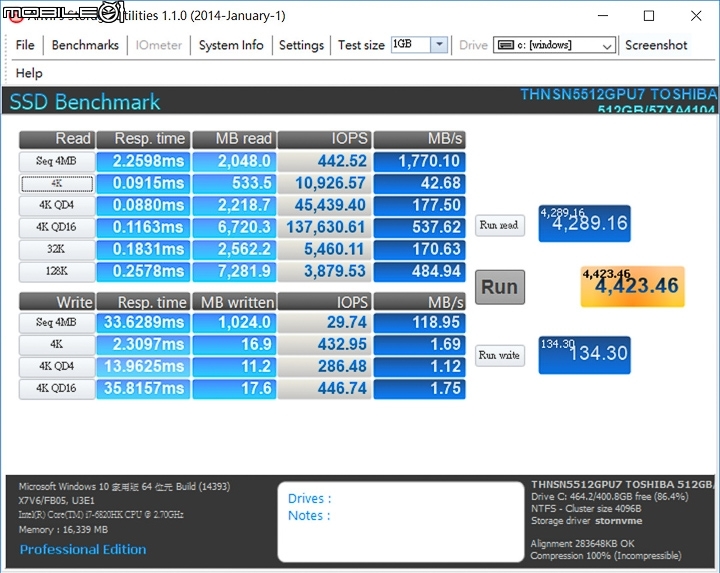Click the Read column header
Image resolution: width=720 pixels, height=573 pixels.
pos(57,139)
